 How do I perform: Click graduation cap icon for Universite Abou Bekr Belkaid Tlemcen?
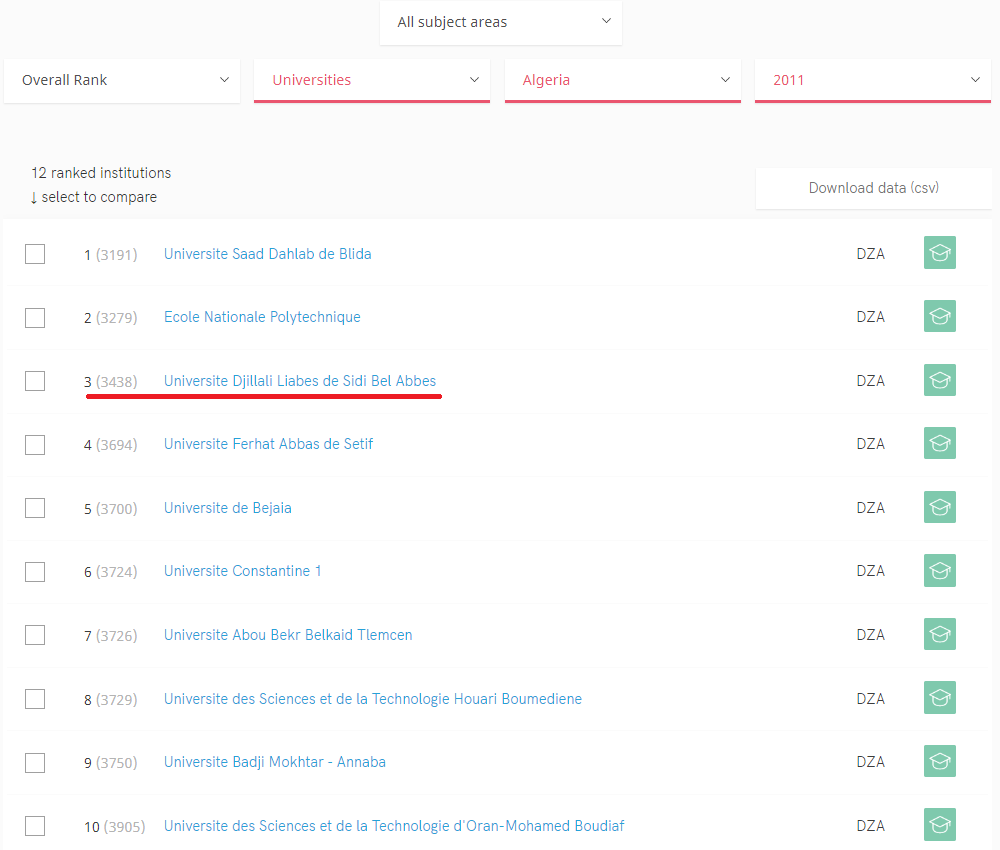coord(939,634)
